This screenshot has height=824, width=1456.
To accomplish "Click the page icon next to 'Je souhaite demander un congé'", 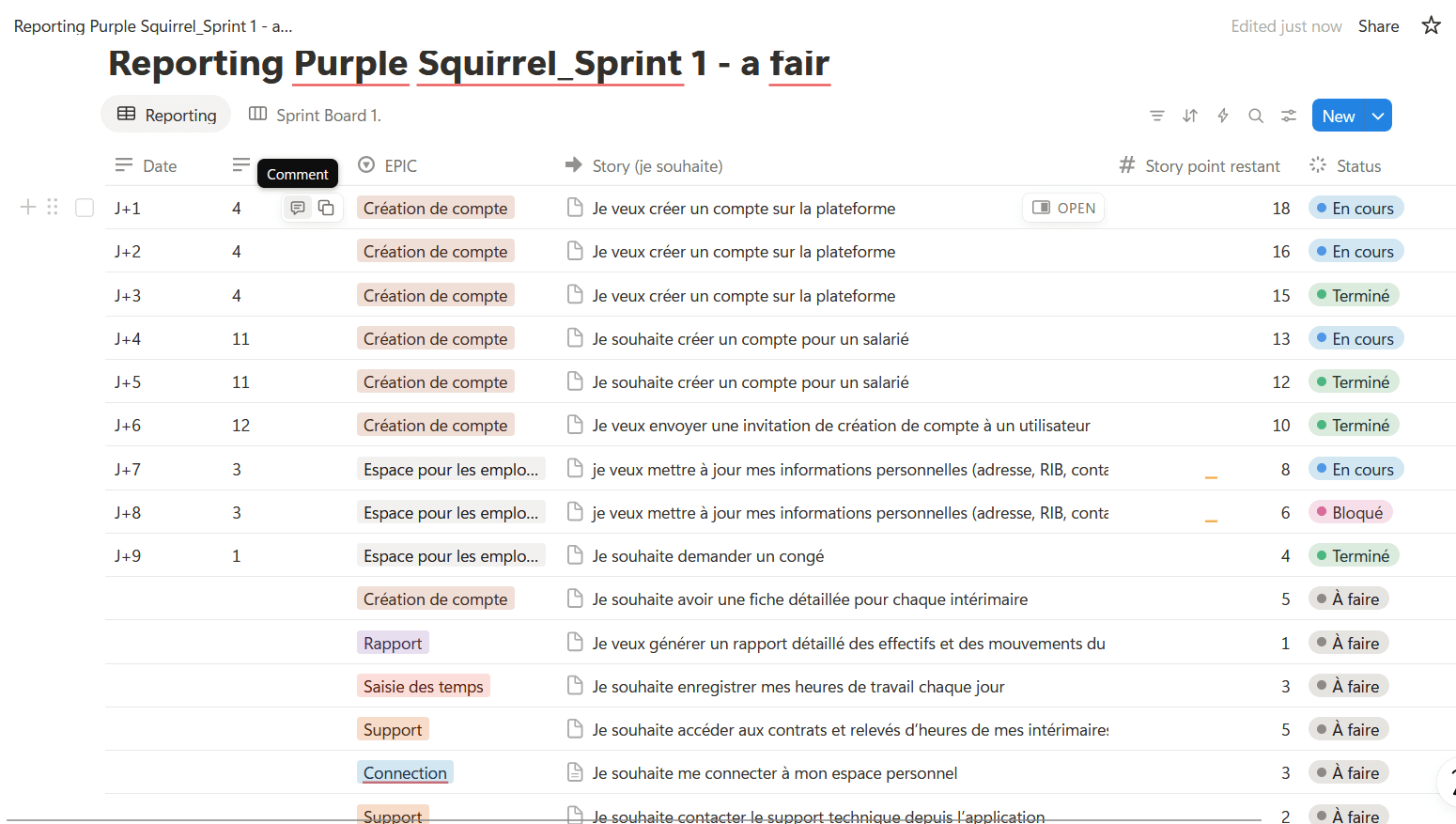I will [x=575, y=555].
